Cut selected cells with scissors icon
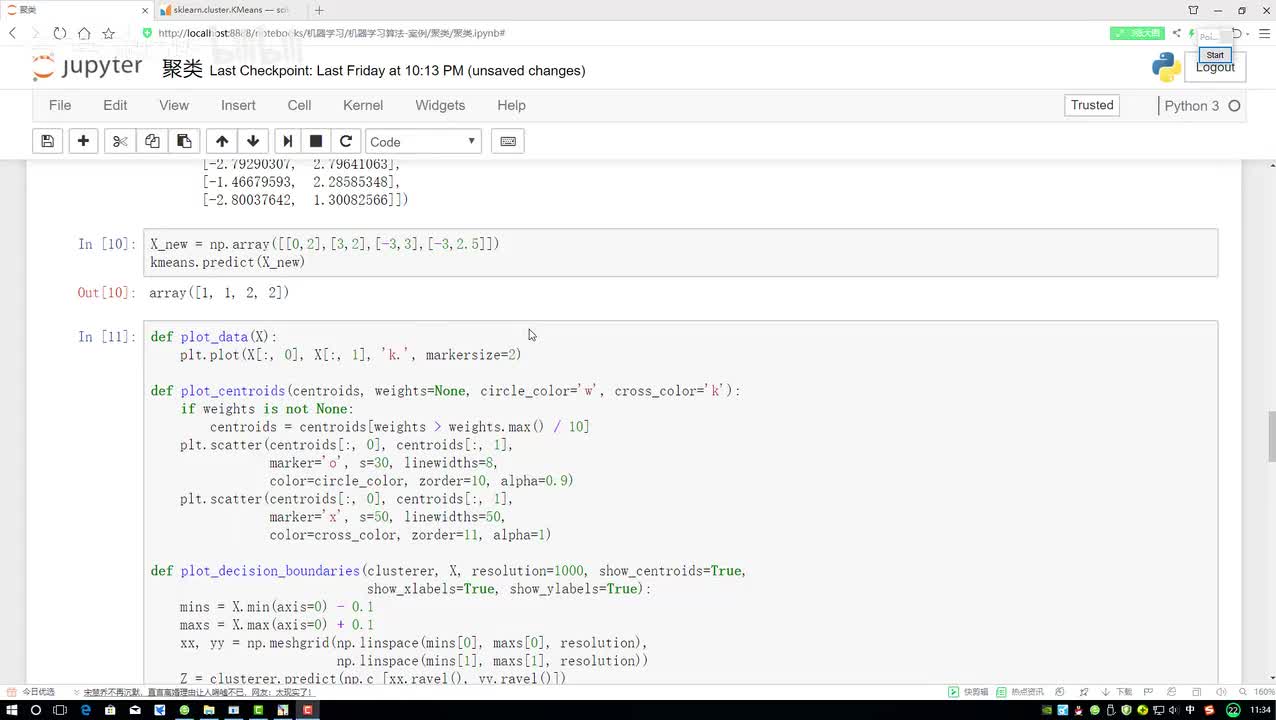The height and width of the screenshot is (720, 1276). click(x=119, y=141)
